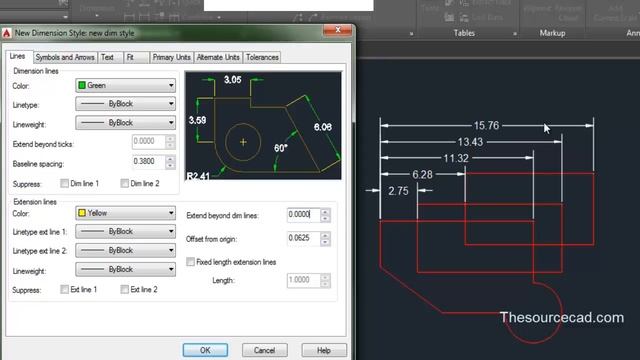Click the Offset from origin field
Image resolution: width=640 pixels, height=360 pixels.
(x=304, y=238)
